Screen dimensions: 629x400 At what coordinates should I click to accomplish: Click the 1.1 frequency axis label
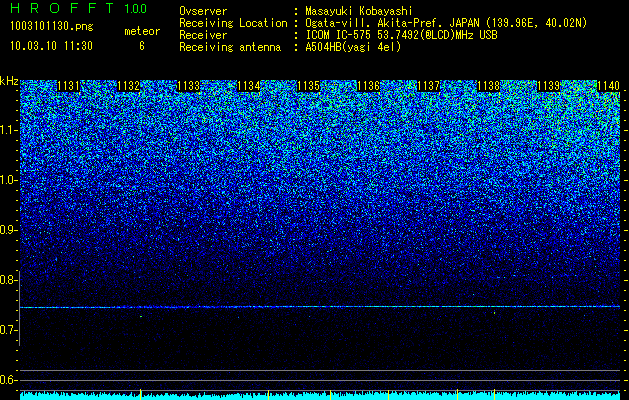pyautogui.click(x=9, y=130)
